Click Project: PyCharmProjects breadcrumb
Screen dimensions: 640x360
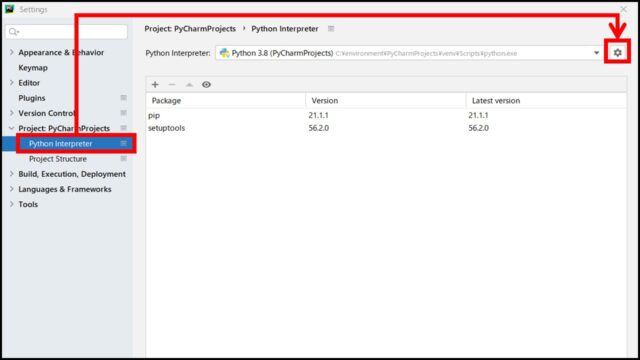tap(190, 29)
